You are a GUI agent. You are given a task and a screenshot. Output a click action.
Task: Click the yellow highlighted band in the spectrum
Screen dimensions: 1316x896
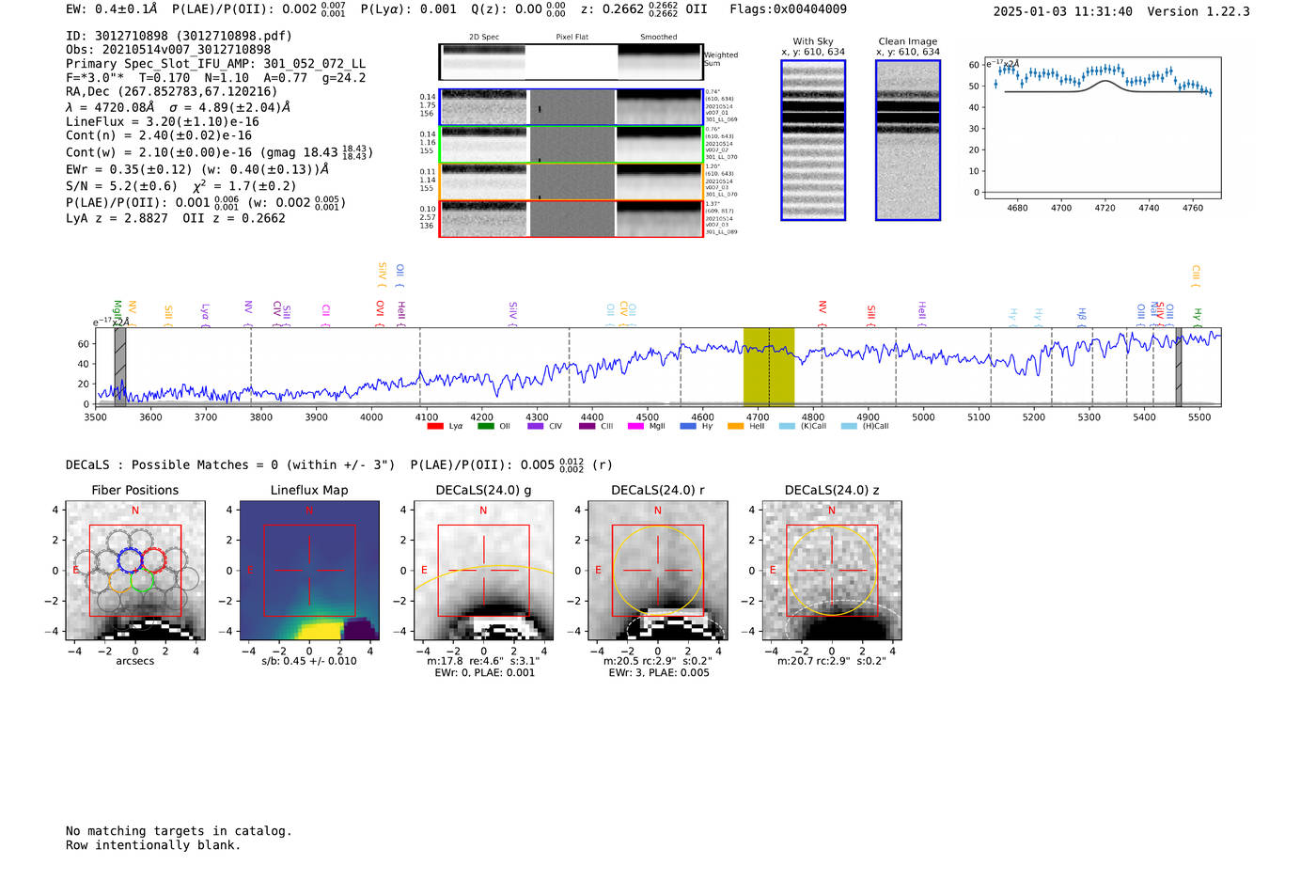point(769,367)
